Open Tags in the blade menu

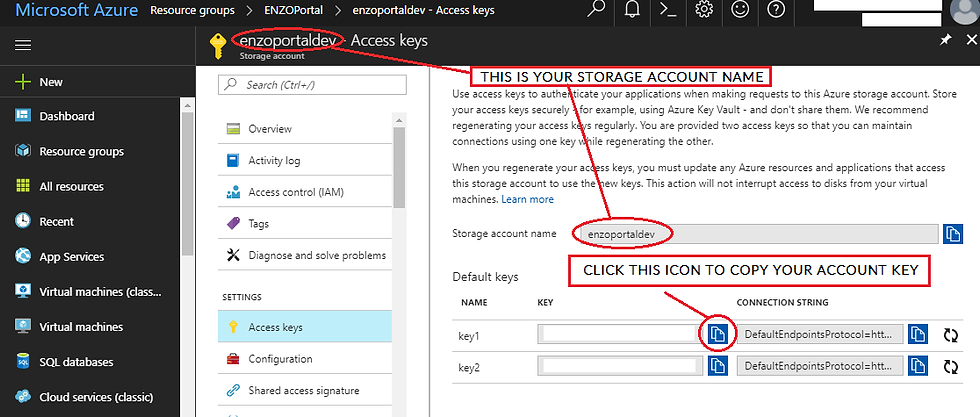[x=305, y=223]
